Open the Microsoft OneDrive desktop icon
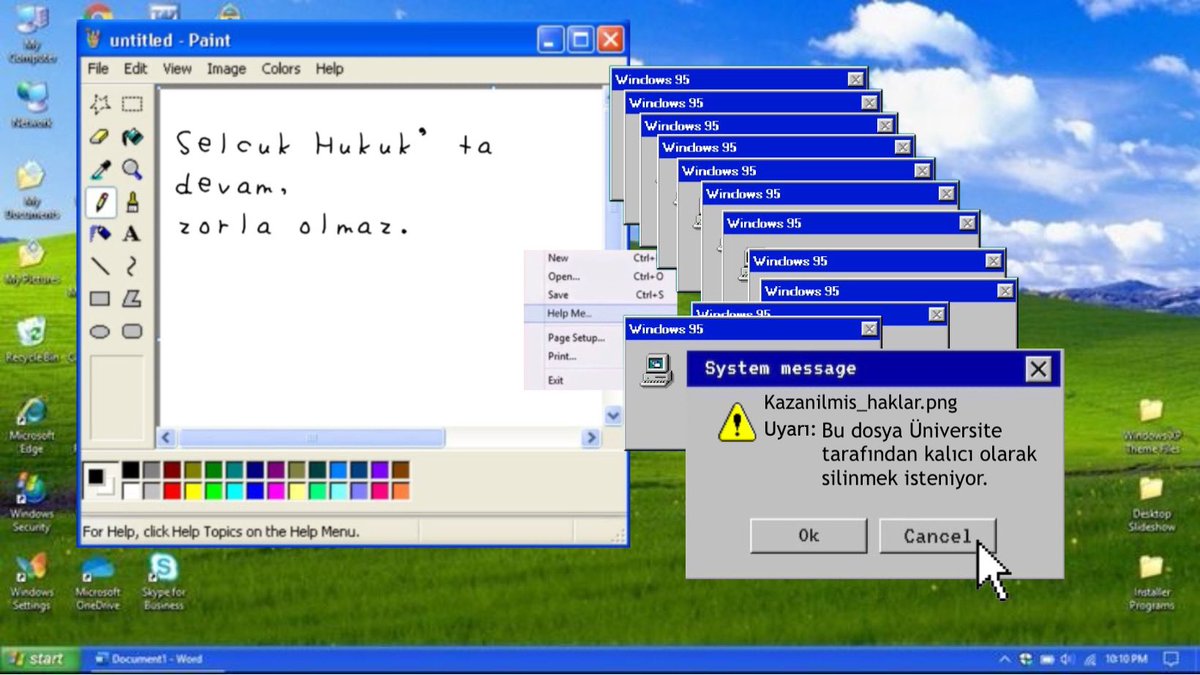The height and width of the screenshot is (675, 1200). [x=98, y=582]
